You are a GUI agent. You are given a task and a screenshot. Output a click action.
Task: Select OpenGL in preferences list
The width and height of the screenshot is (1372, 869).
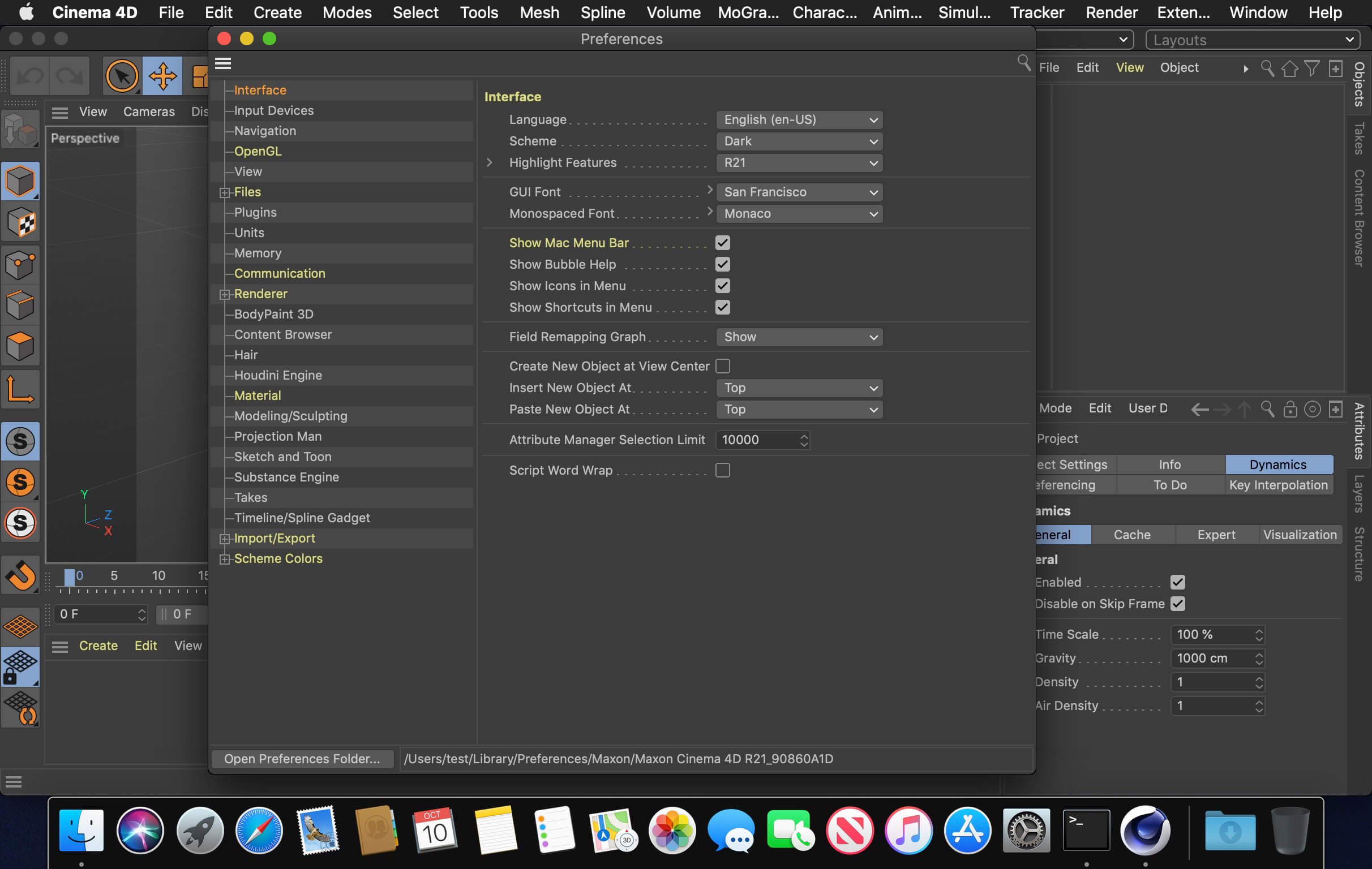click(x=258, y=151)
